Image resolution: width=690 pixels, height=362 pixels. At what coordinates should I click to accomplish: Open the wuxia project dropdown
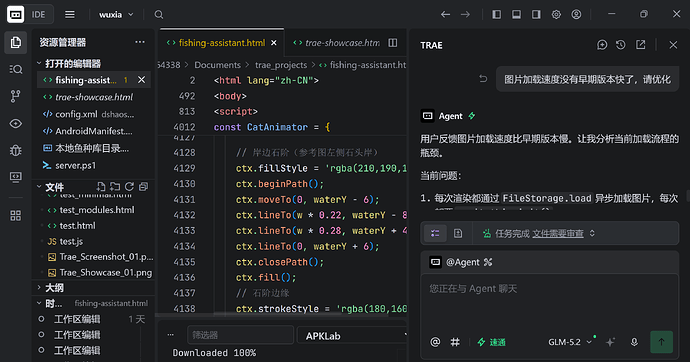pos(116,15)
